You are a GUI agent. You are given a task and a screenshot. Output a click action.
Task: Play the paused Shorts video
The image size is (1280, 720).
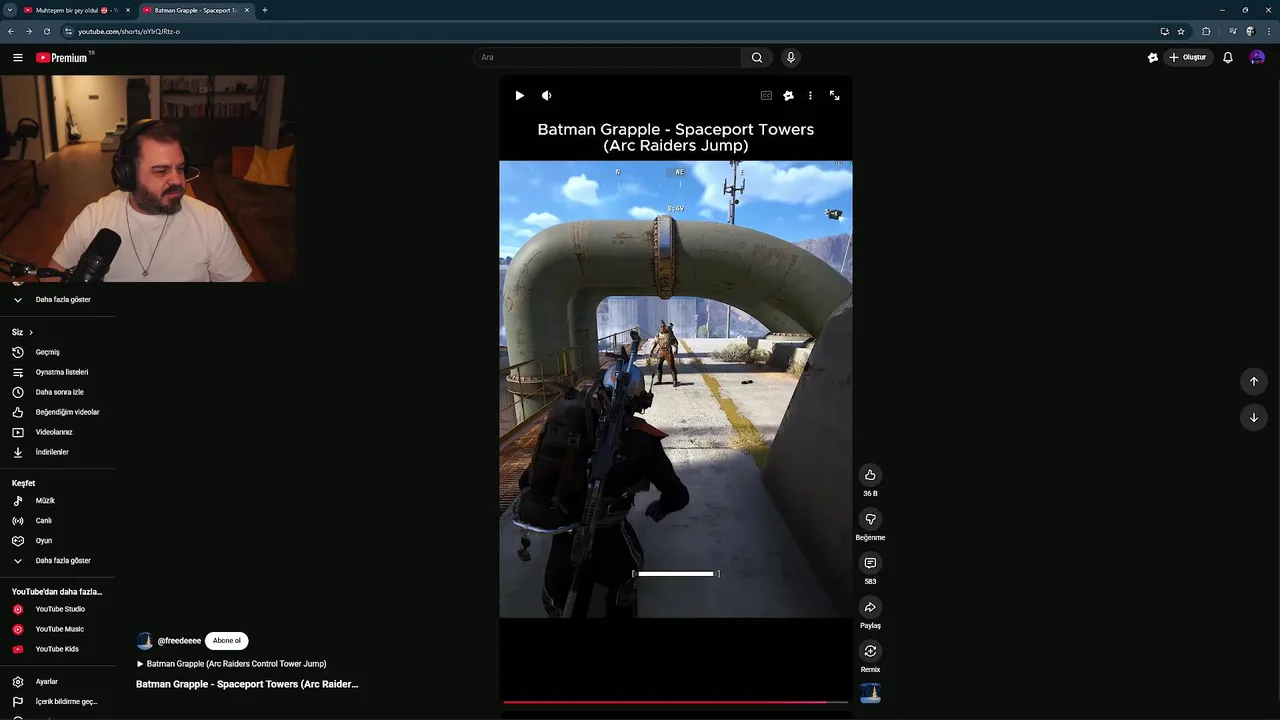[x=519, y=95]
